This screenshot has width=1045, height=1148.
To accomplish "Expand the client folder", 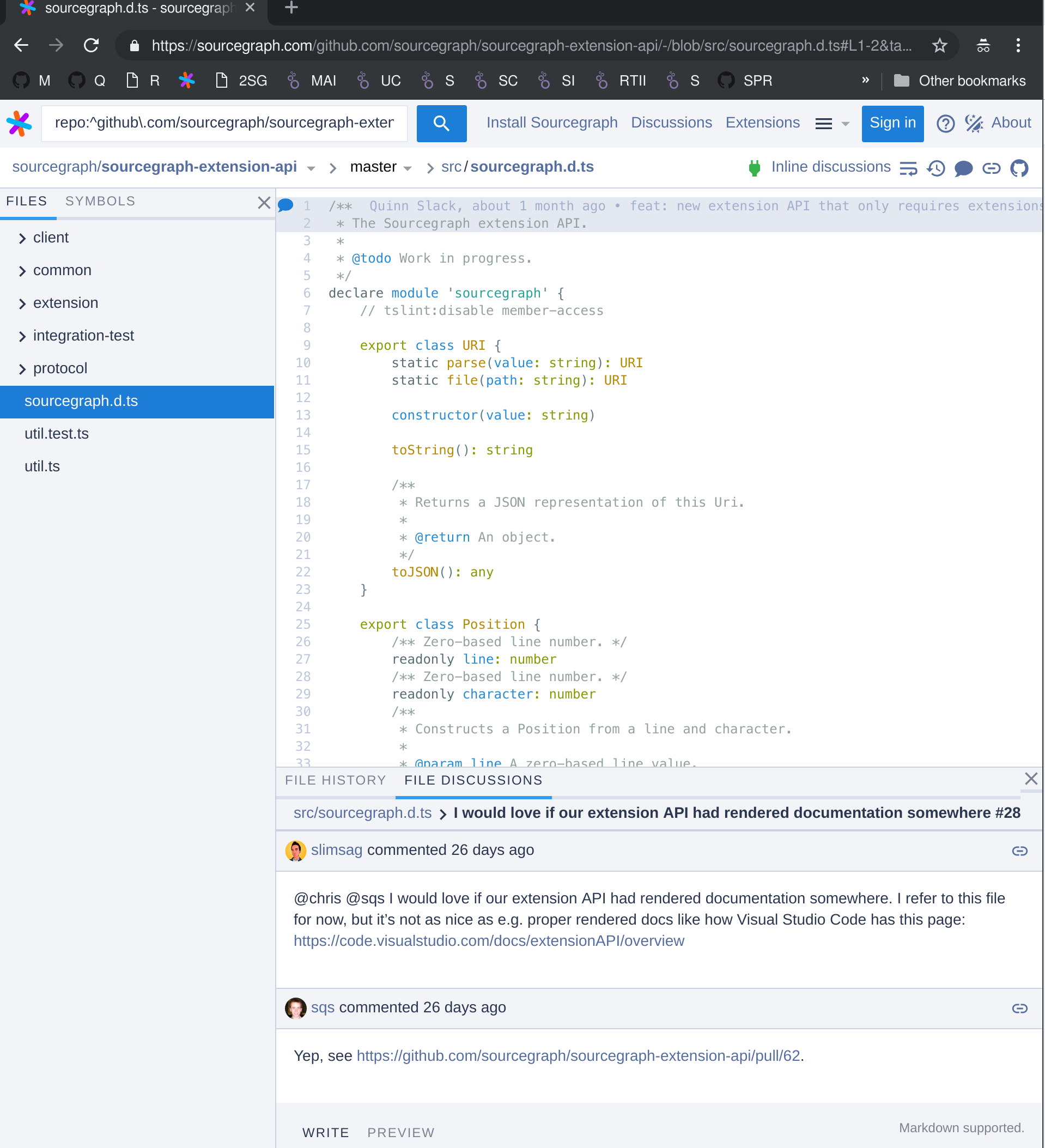I will (x=23, y=238).
